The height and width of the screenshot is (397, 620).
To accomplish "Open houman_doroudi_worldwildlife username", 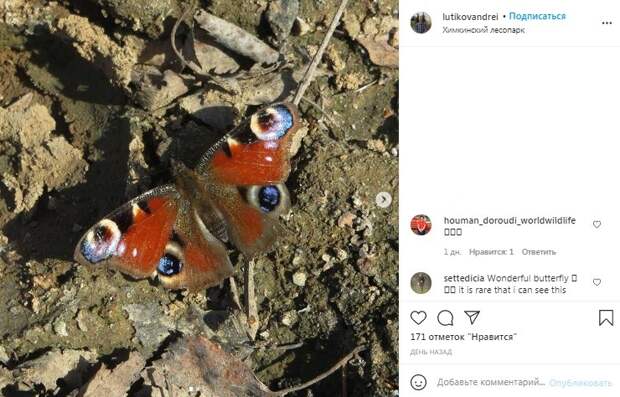I will tap(509, 220).
